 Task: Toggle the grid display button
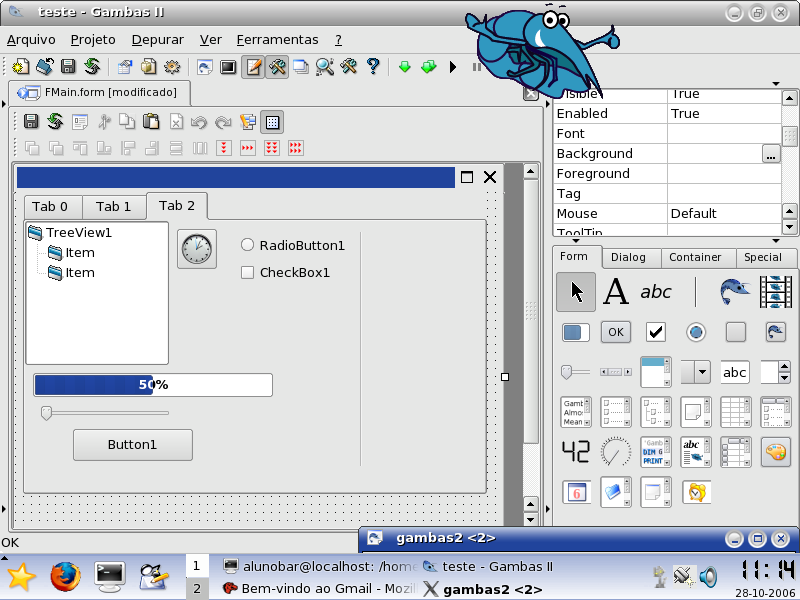tap(272, 122)
